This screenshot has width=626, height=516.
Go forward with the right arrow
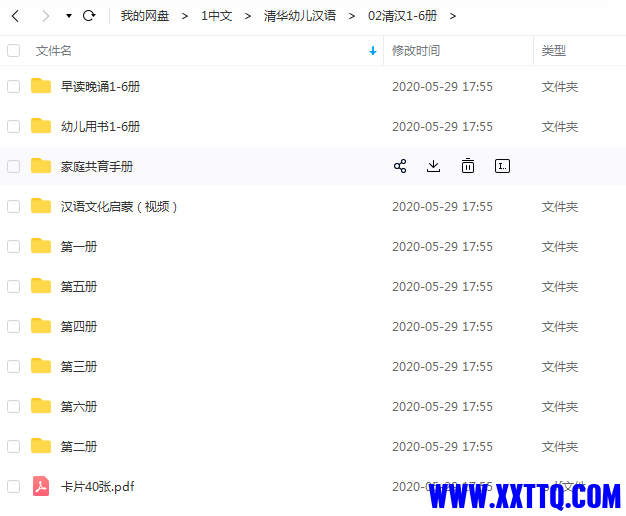(x=46, y=16)
